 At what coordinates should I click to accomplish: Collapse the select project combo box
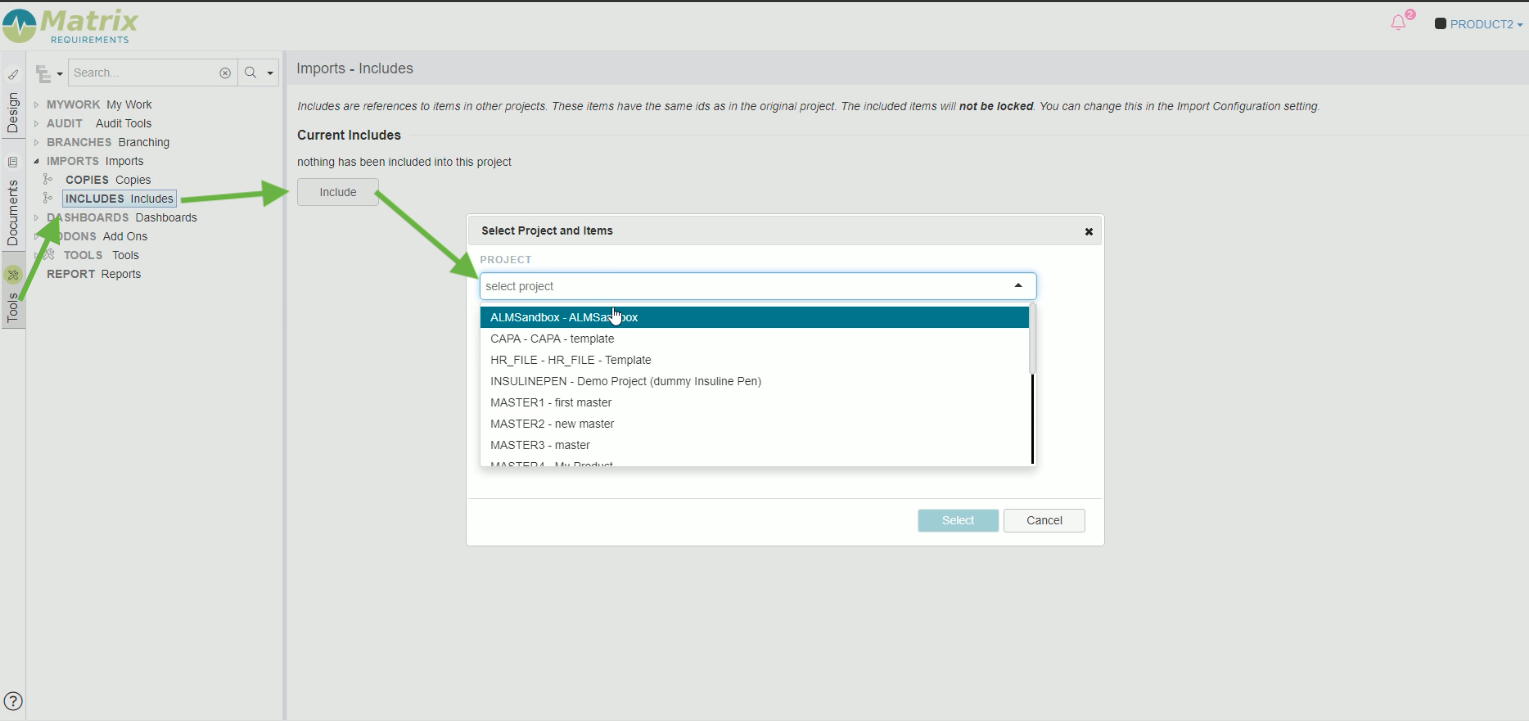pyautogui.click(x=1018, y=286)
